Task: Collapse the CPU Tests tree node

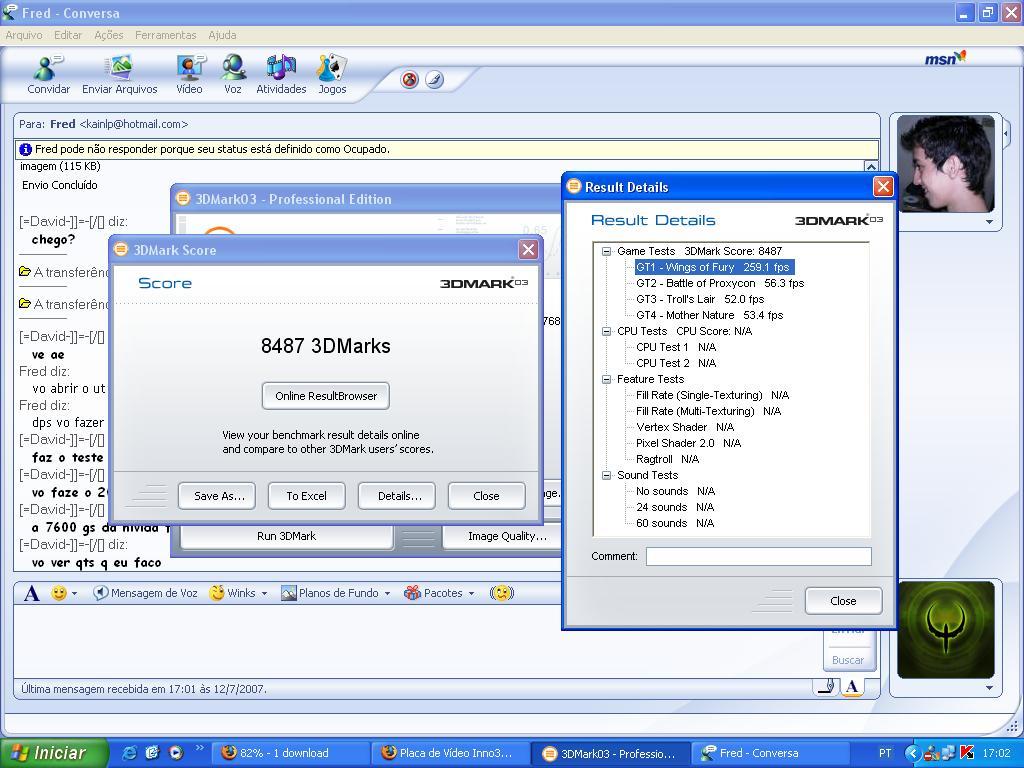Action: pos(607,332)
